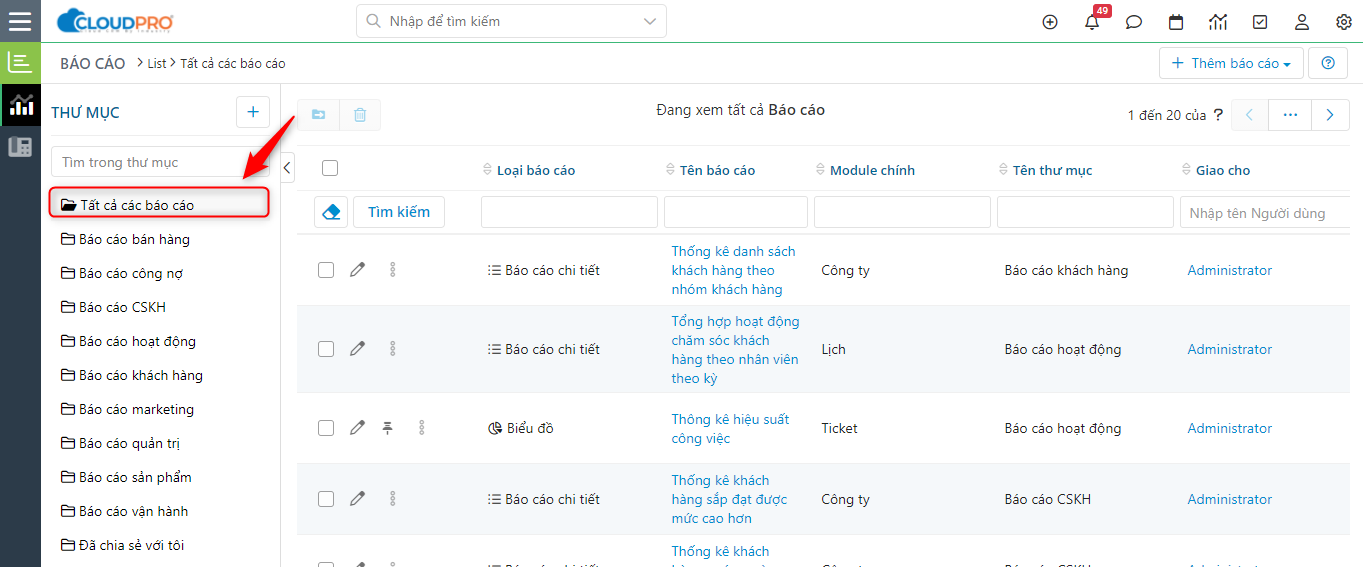
Task: Open the notifications bell icon
Action: (1092, 22)
